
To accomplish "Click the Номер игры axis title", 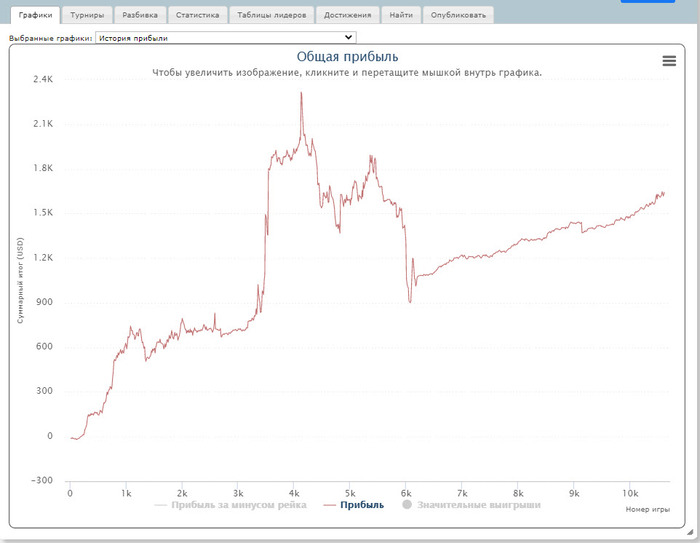I will [647, 509].
